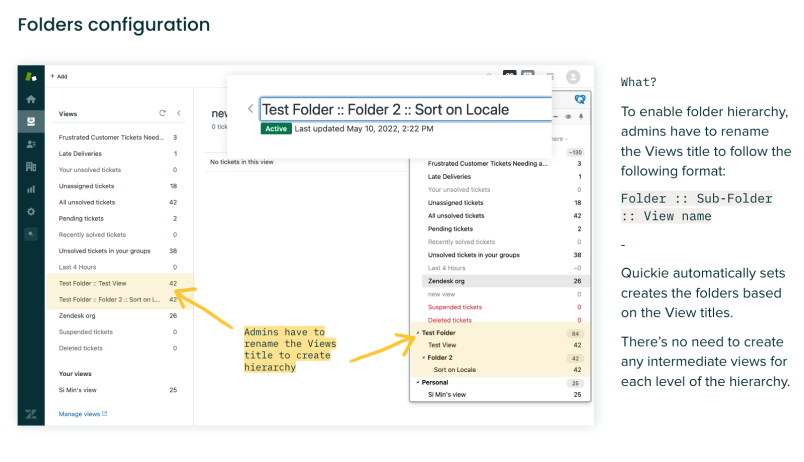This screenshot has height=462, width=804.
Task: Click the search app icon in sidebar
Action: click(x=31, y=234)
